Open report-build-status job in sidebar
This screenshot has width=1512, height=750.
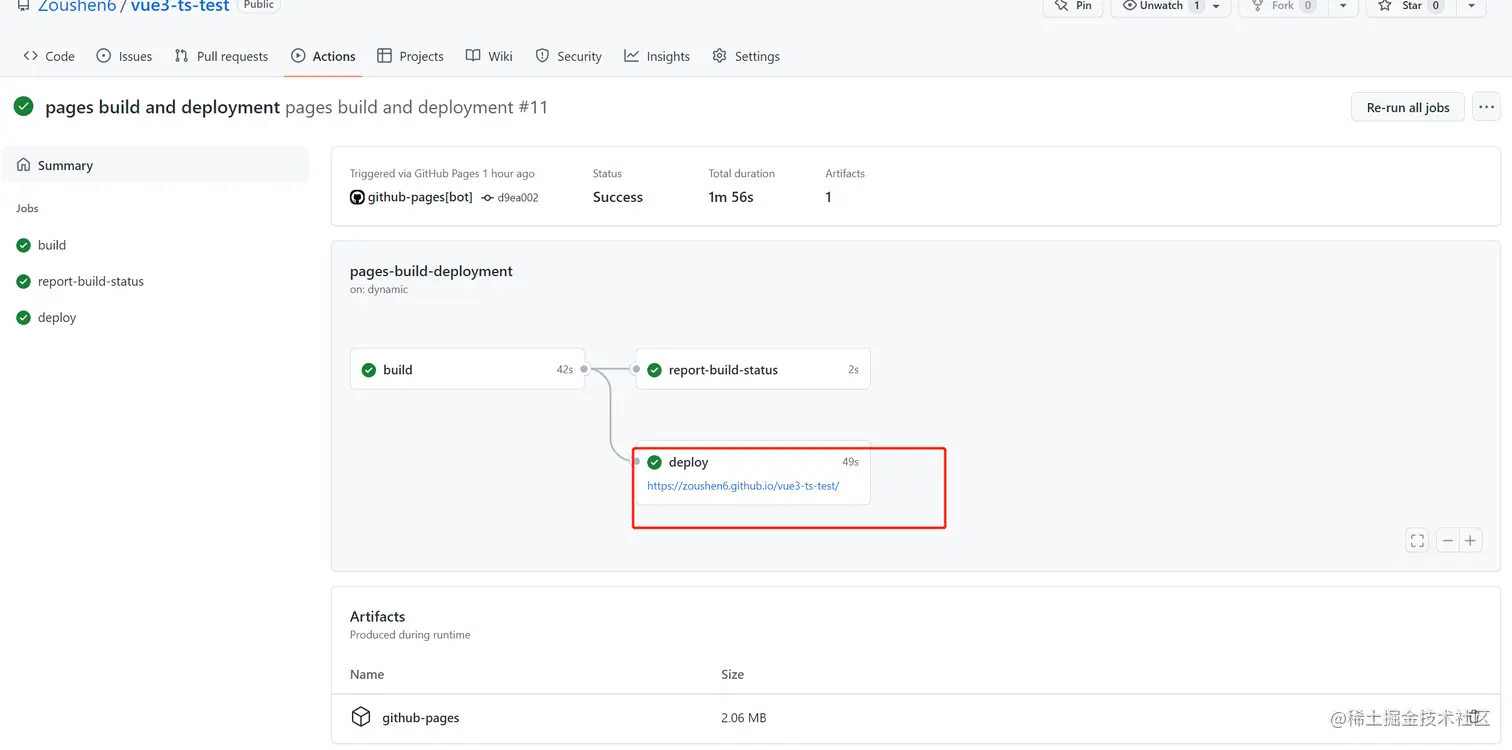(91, 281)
